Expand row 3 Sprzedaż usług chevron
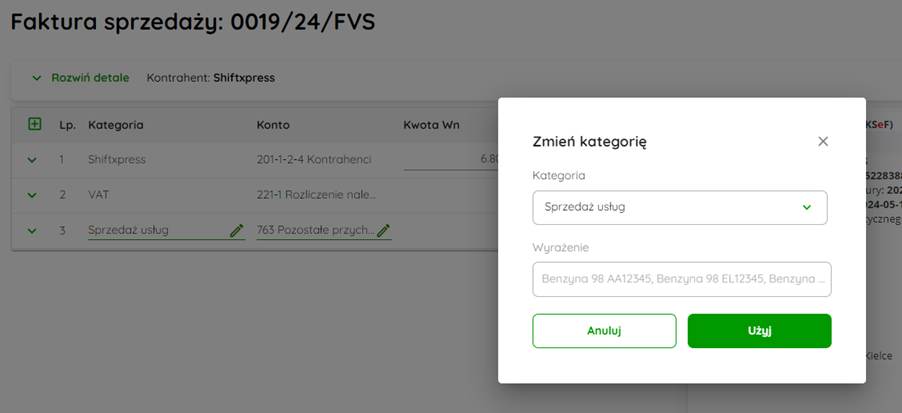This screenshot has height=413, width=902. 32,231
